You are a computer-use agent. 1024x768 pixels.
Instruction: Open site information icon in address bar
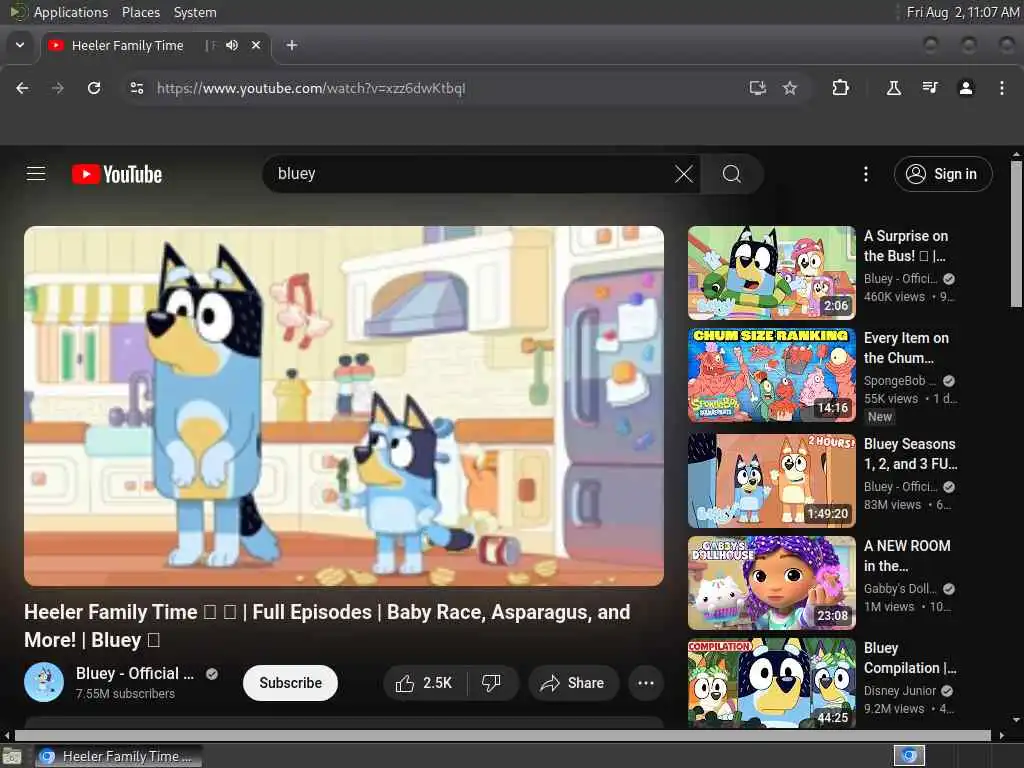(x=136, y=88)
